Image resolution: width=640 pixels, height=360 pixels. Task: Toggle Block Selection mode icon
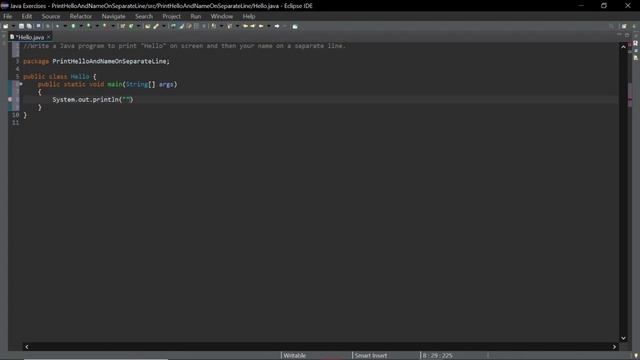point(197,26)
